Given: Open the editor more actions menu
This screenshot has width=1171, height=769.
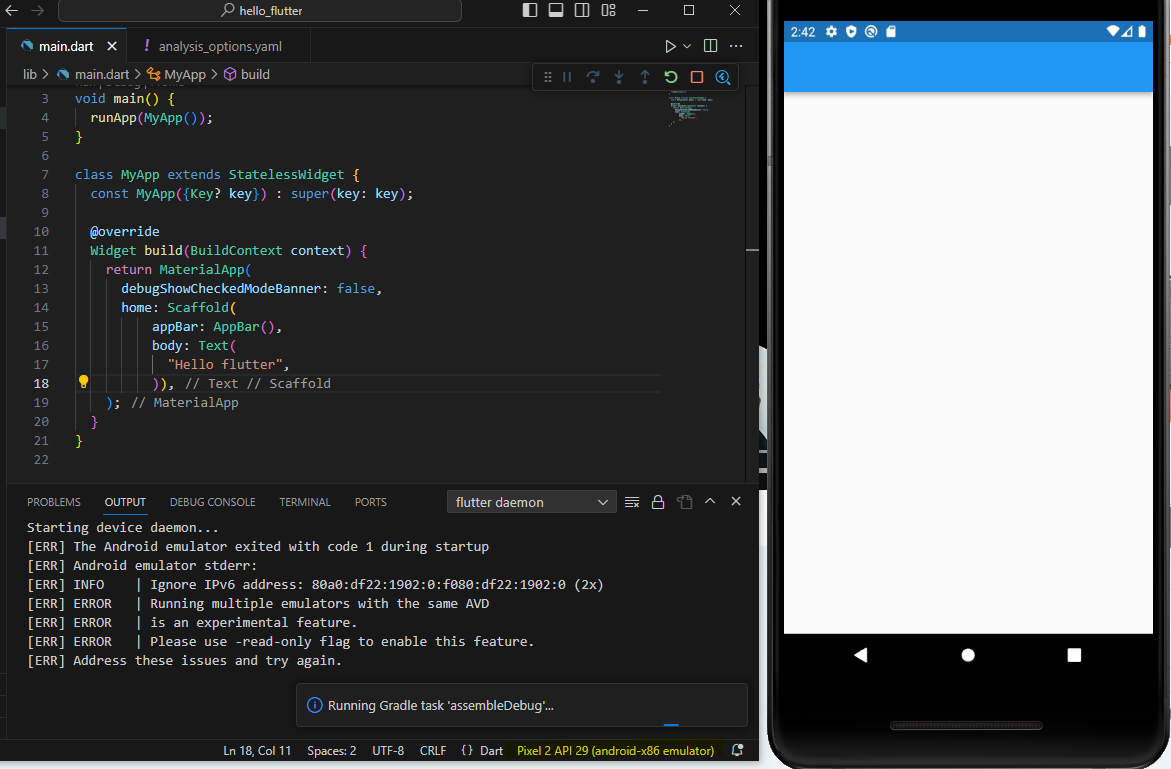Looking at the screenshot, I should [x=736, y=46].
